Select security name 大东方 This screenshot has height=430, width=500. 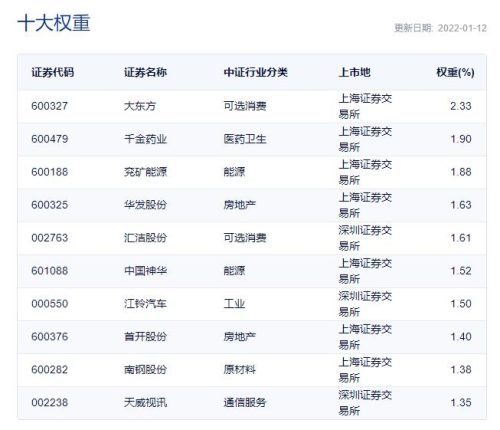140,106
